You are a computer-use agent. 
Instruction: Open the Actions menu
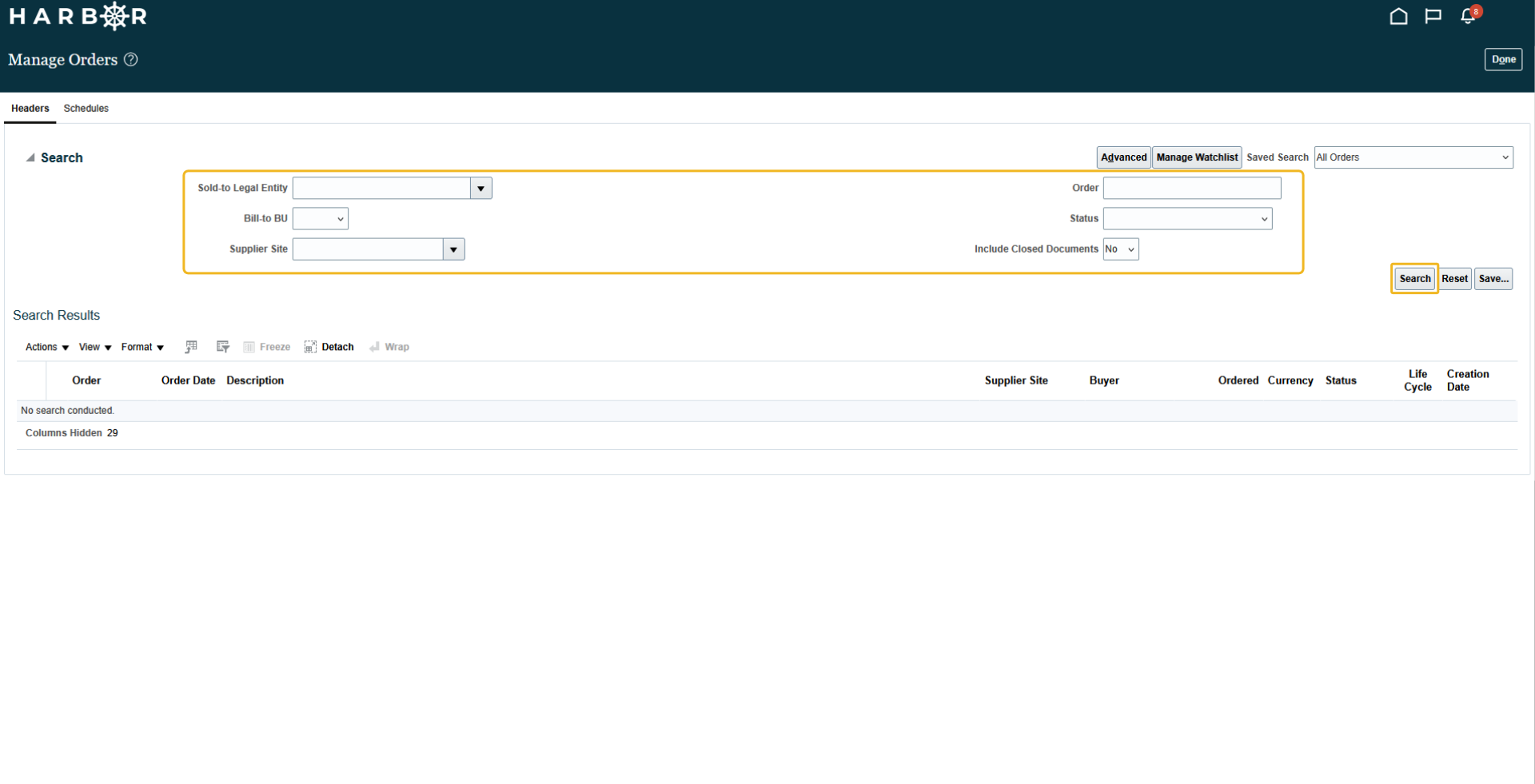point(47,347)
